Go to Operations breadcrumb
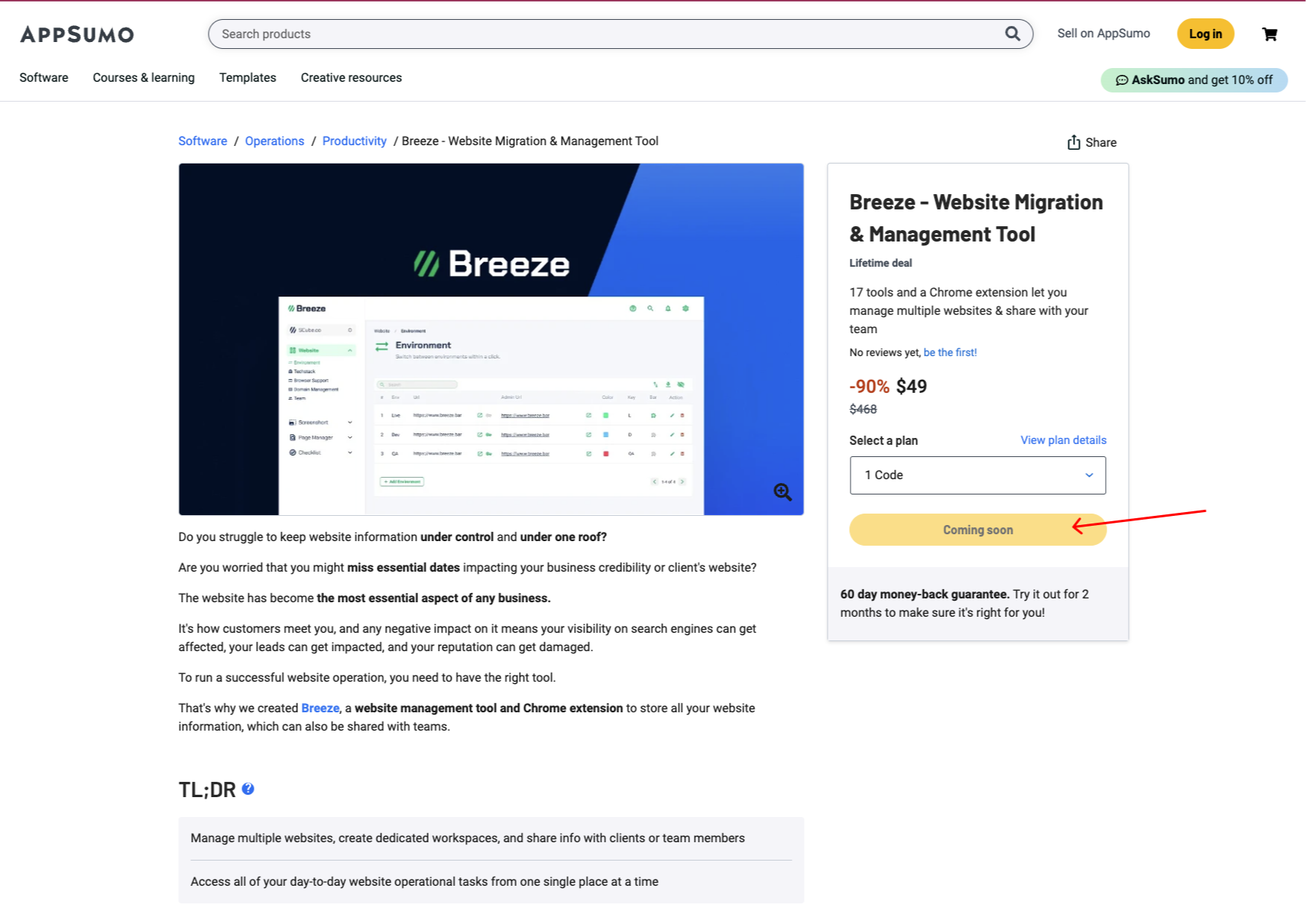Image resolution: width=1306 pixels, height=924 pixels. (274, 141)
